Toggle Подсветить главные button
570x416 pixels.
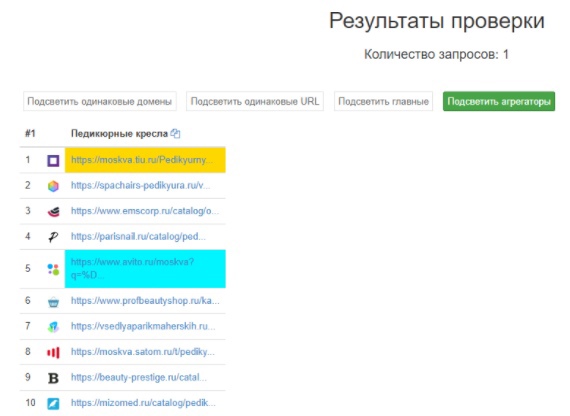[384, 101]
